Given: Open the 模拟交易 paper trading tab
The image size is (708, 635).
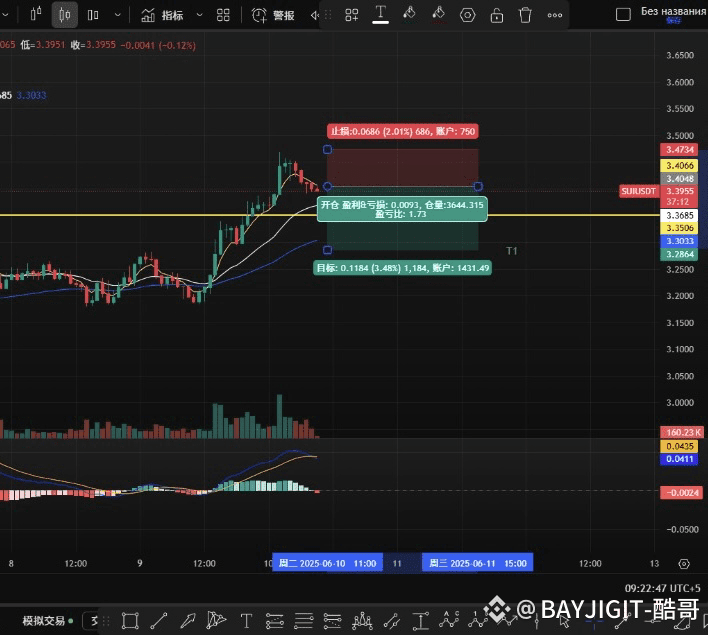Looking at the screenshot, I should [x=48, y=621].
